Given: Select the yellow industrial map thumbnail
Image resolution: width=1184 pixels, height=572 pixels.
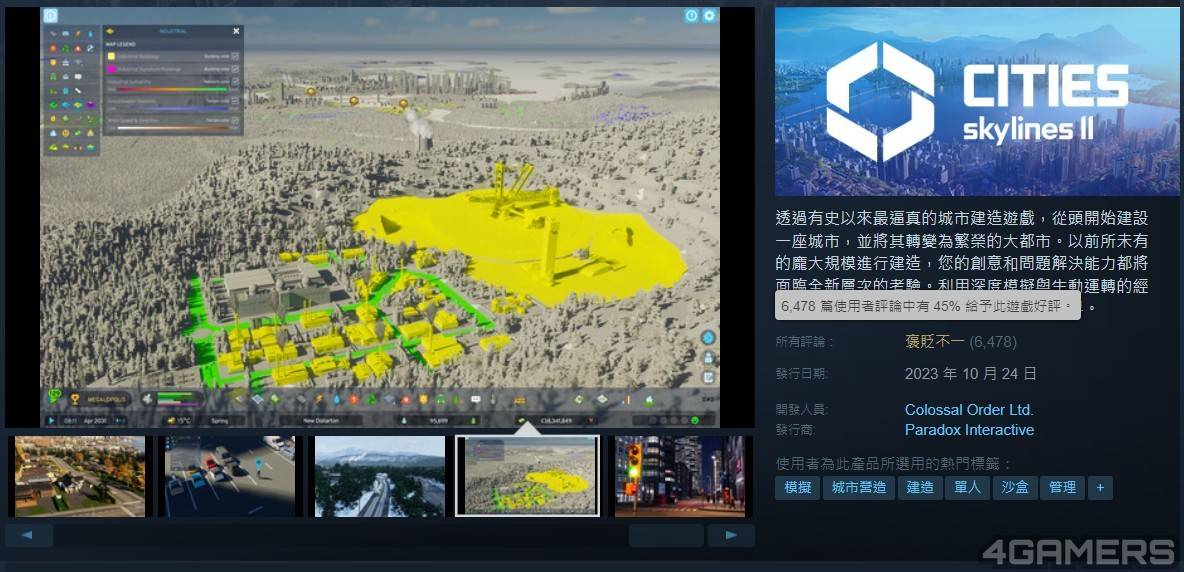Looking at the screenshot, I should pos(528,476).
